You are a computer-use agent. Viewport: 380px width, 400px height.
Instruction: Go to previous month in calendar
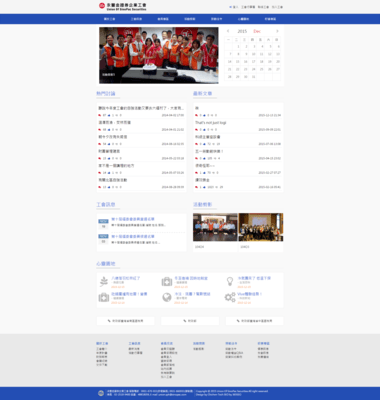click(x=228, y=31)
